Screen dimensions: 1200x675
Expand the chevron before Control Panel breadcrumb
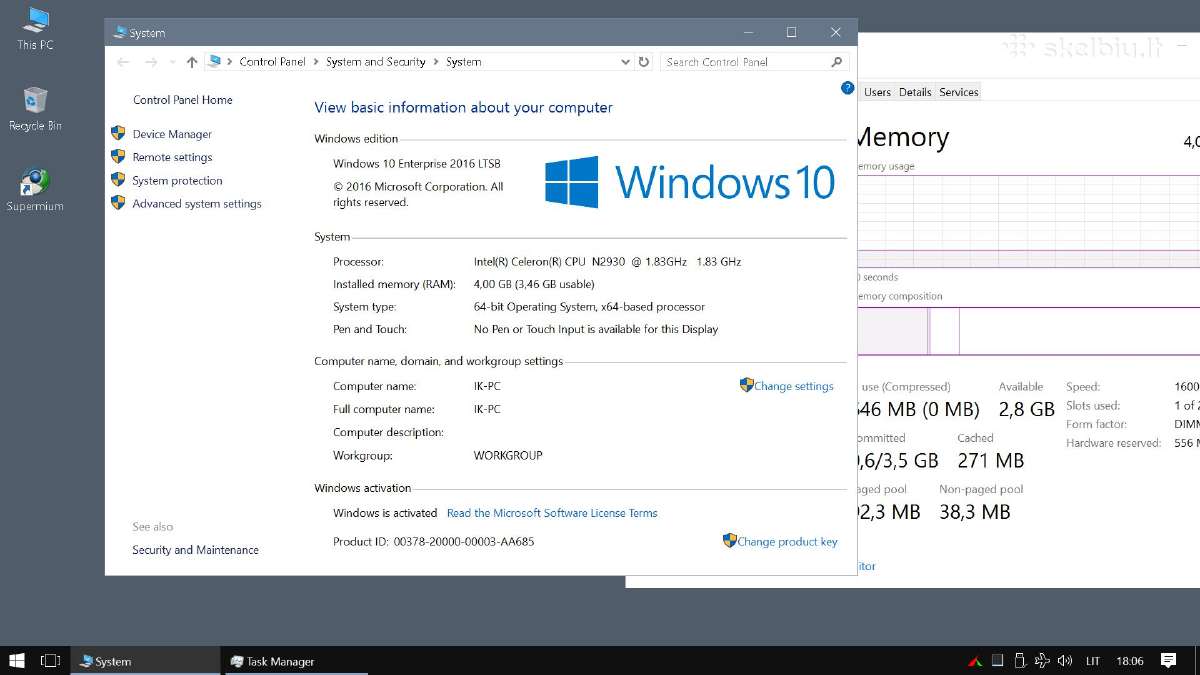230,62
